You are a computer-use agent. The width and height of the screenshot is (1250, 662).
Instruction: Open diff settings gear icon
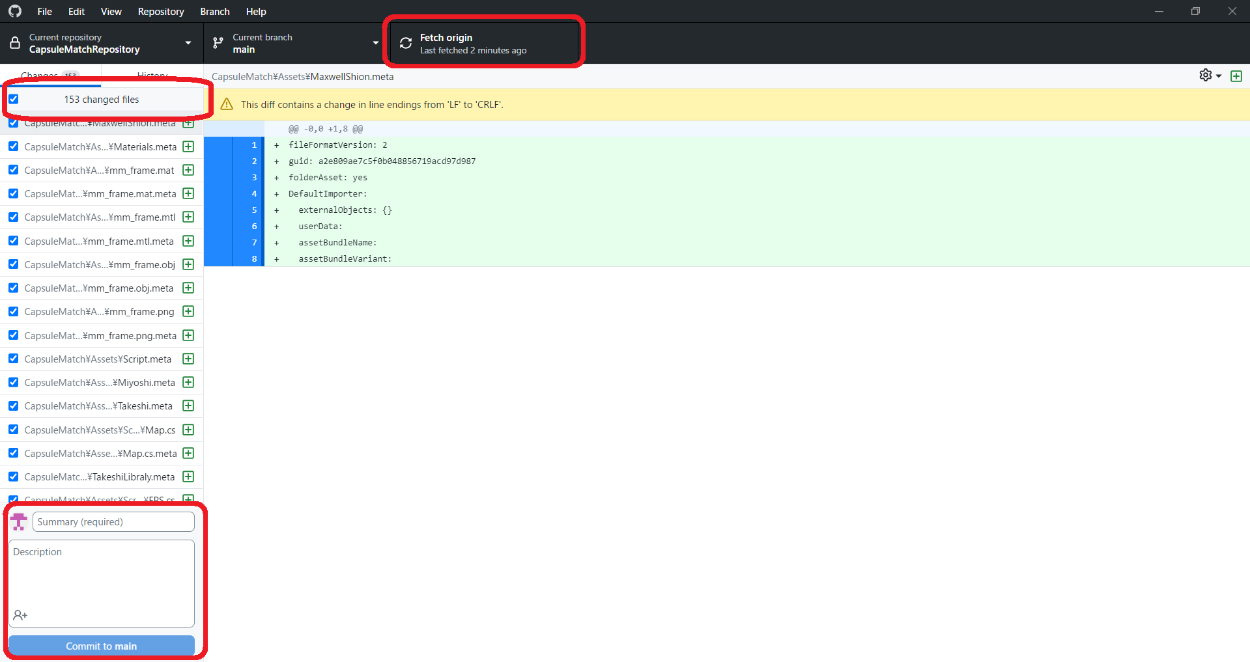tap(1206, 76)
